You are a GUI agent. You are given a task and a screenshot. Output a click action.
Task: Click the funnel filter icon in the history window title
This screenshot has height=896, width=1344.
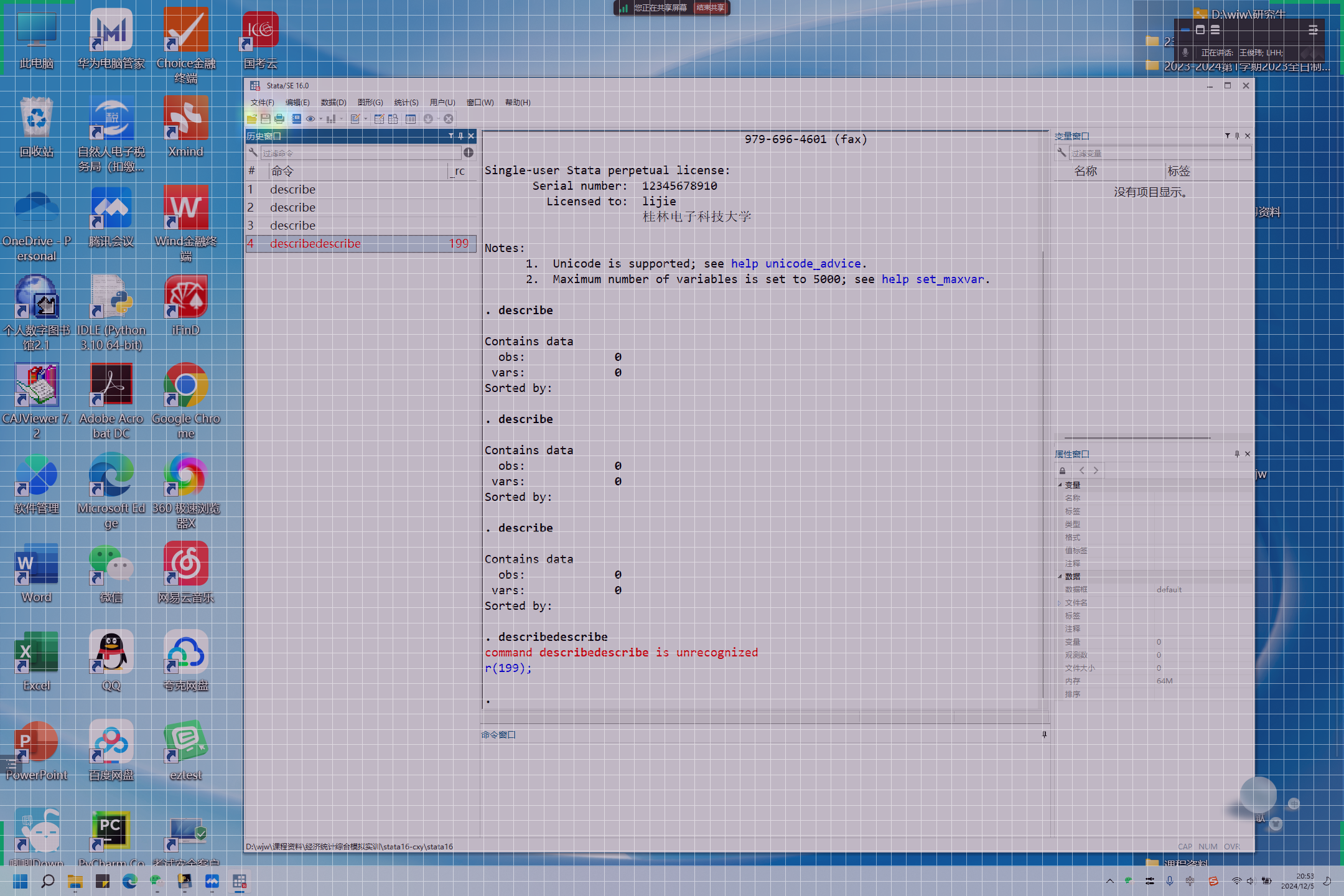pos(451,136)
